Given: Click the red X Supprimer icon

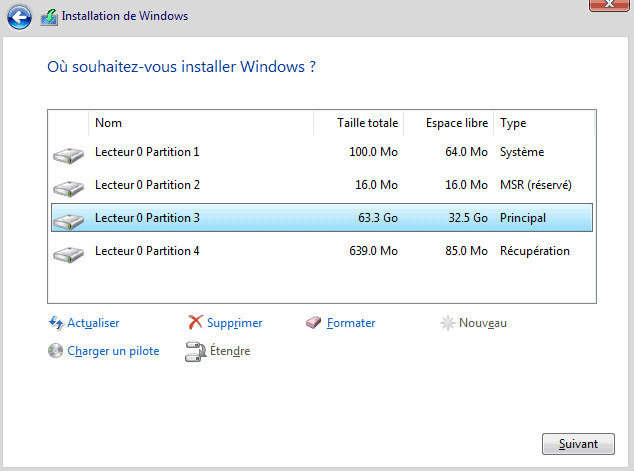Looking at the screenshot, I should coord(195,322).
